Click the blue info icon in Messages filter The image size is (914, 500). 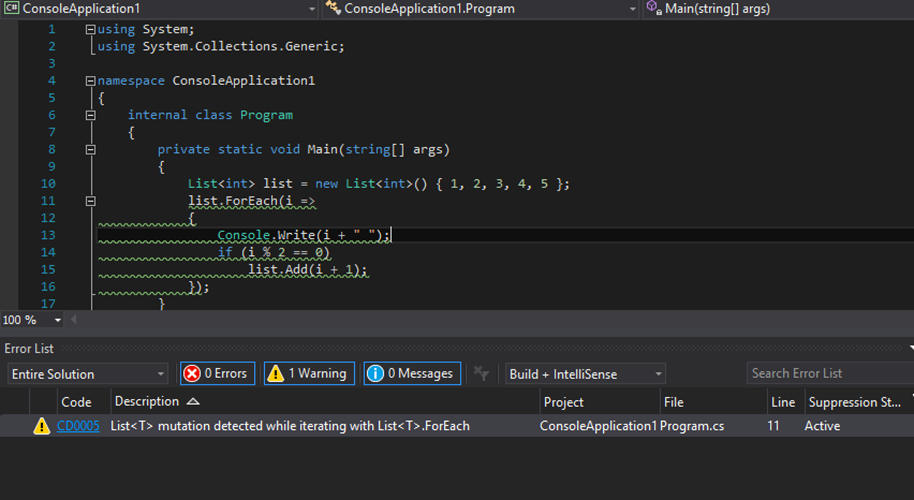pos(375,374)
